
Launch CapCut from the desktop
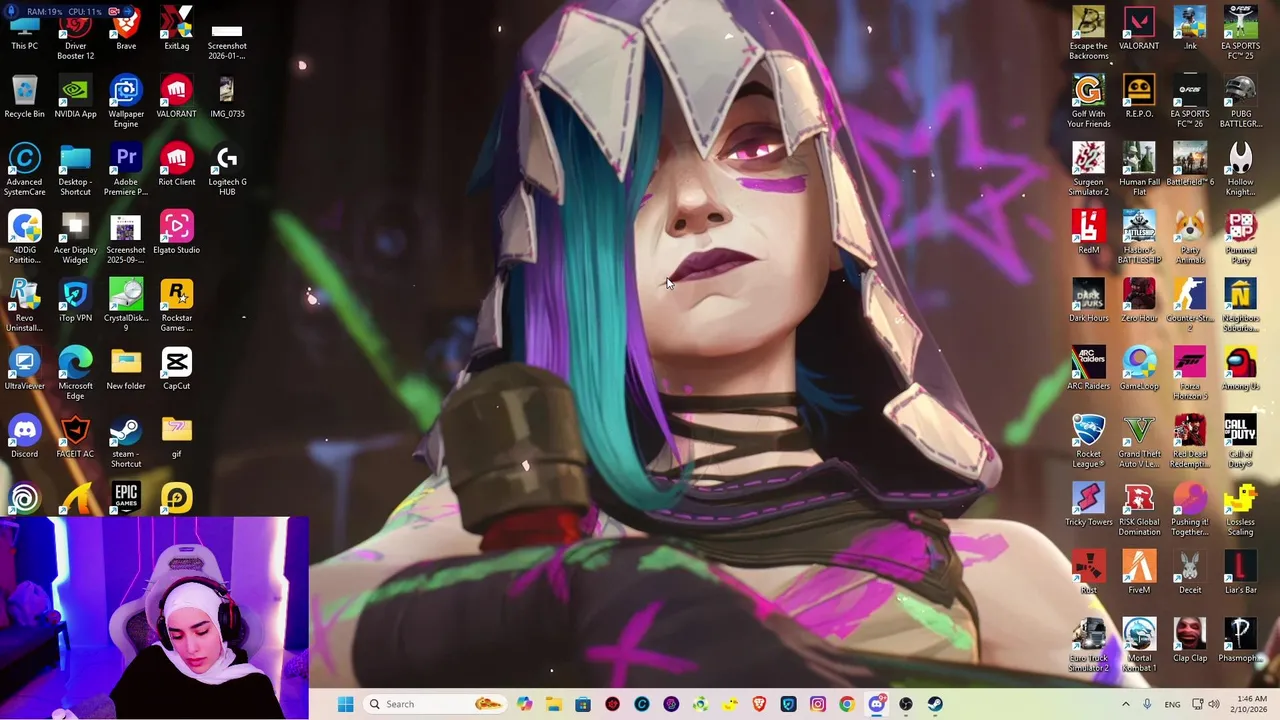click(176, 370)
